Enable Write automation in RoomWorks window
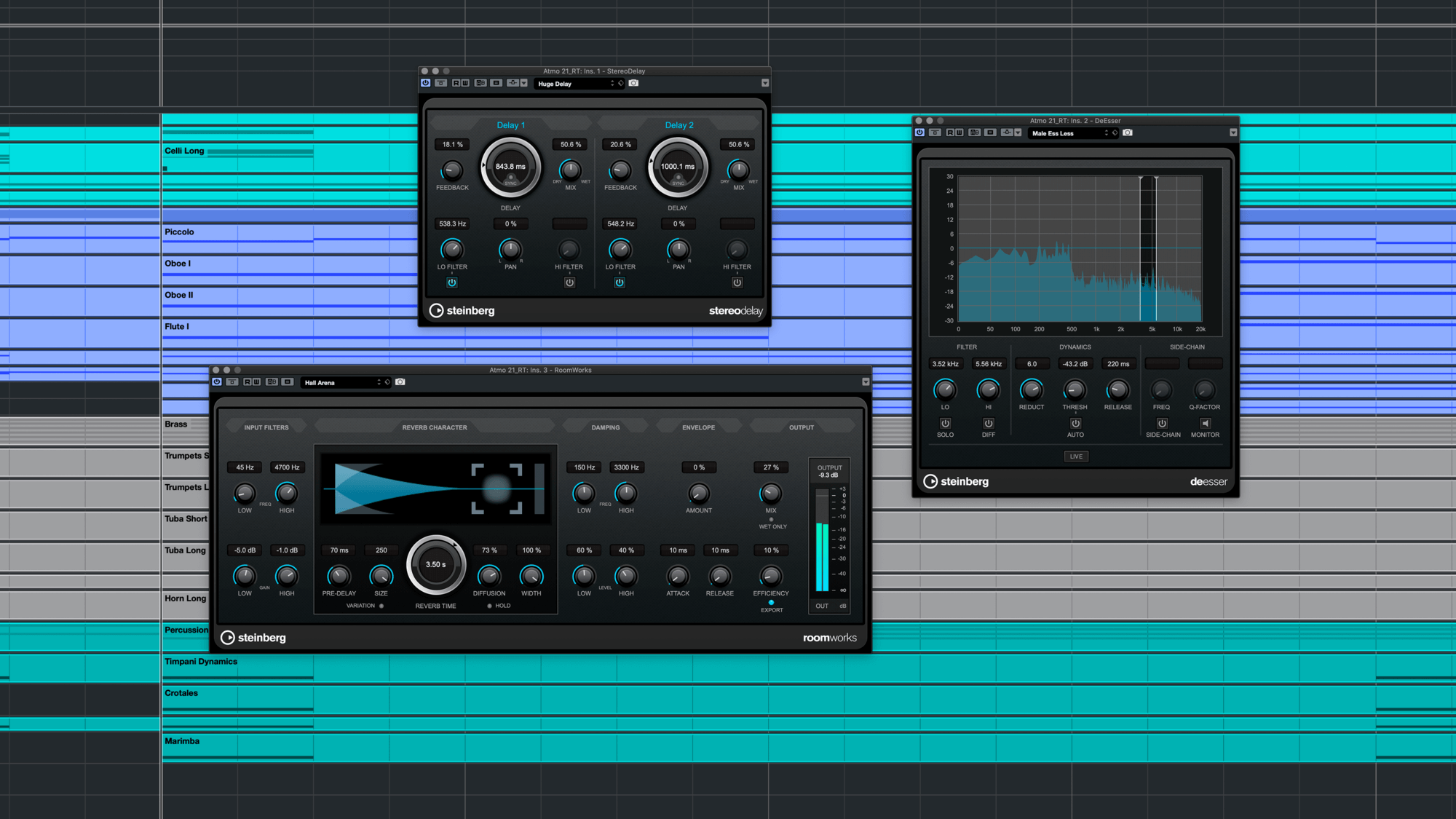 [x=256, y=381]
